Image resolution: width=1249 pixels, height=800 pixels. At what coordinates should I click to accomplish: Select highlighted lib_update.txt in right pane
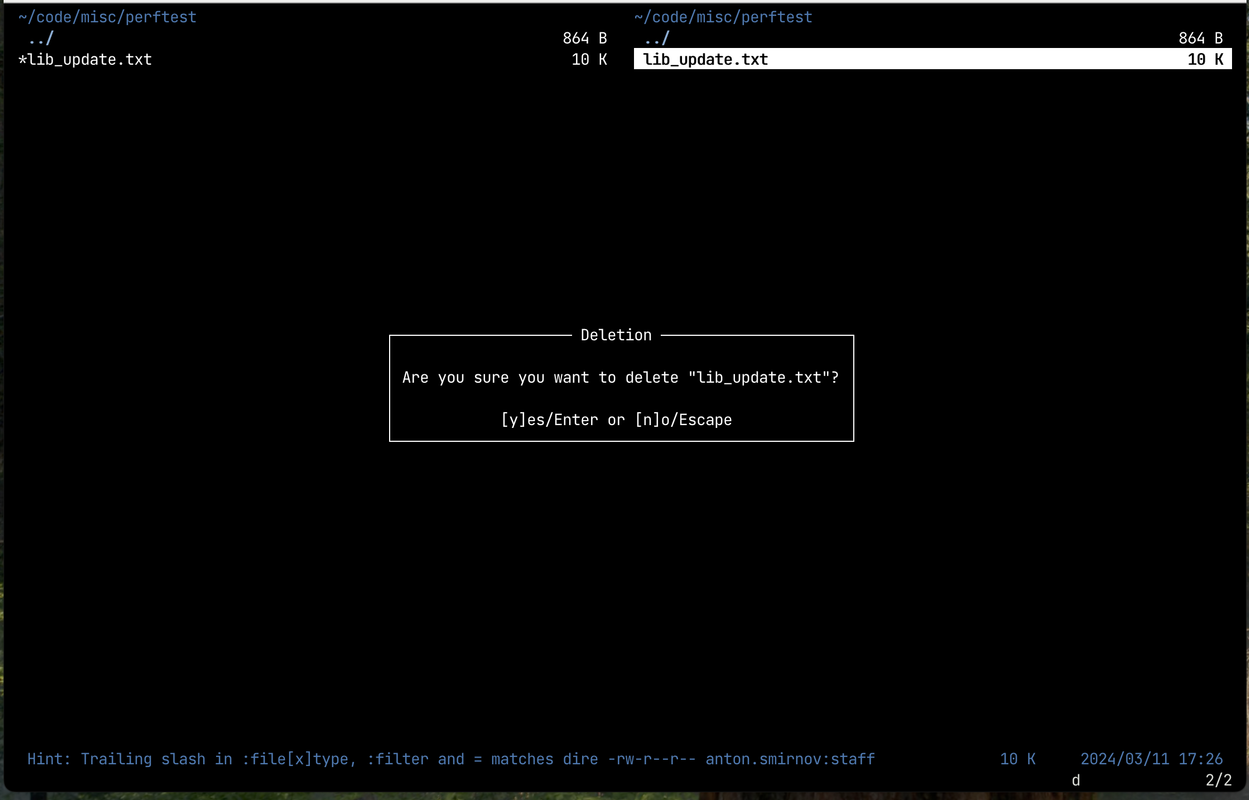[932, 59]
